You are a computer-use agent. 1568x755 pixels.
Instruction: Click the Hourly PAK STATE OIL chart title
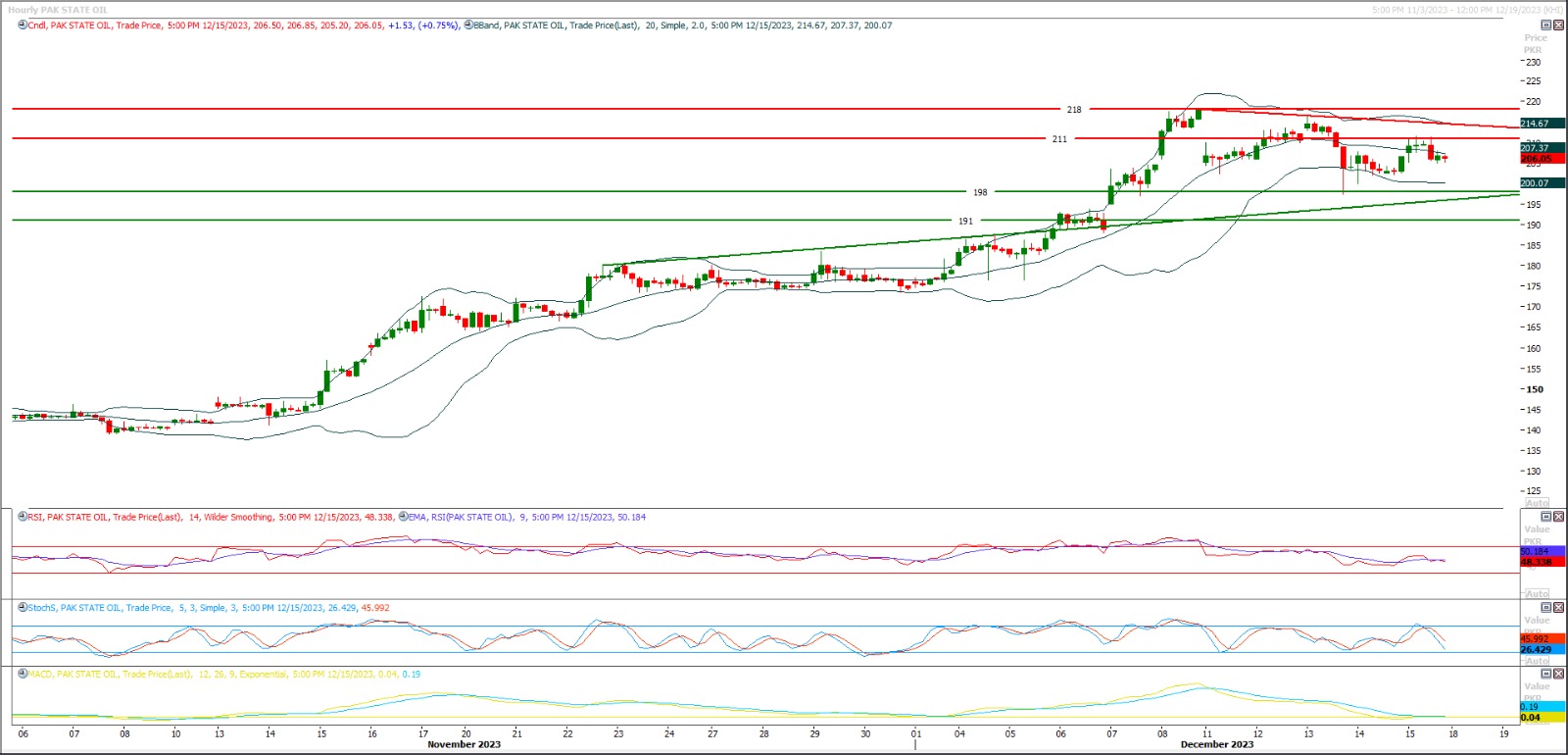point(58,10)
